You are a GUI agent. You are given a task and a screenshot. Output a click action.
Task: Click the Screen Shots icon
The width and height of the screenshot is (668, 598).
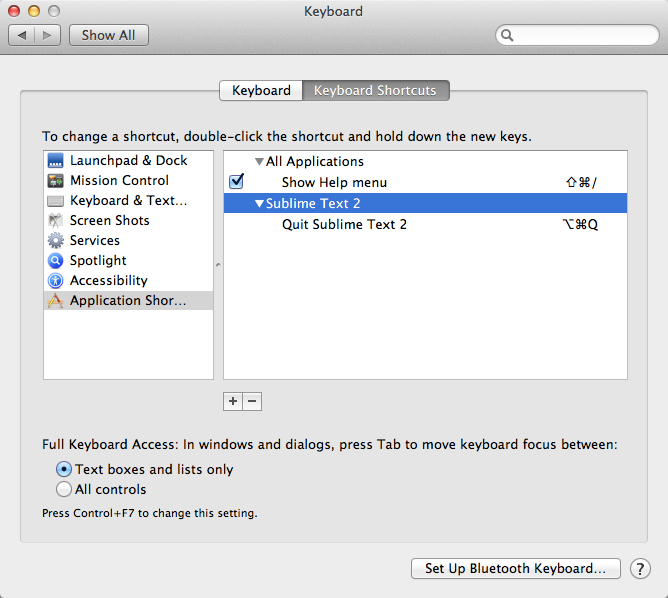55,221
